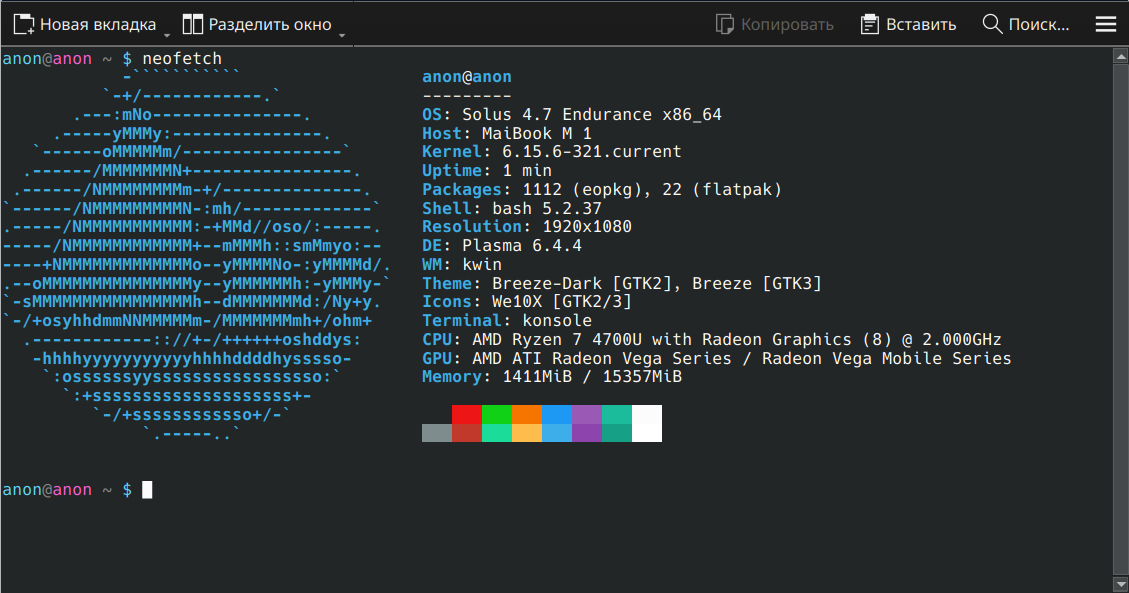The height and width of the screenshot is (593, 1129).
Task: Click the Копировать copy button
Action: (x=775, y=24)
